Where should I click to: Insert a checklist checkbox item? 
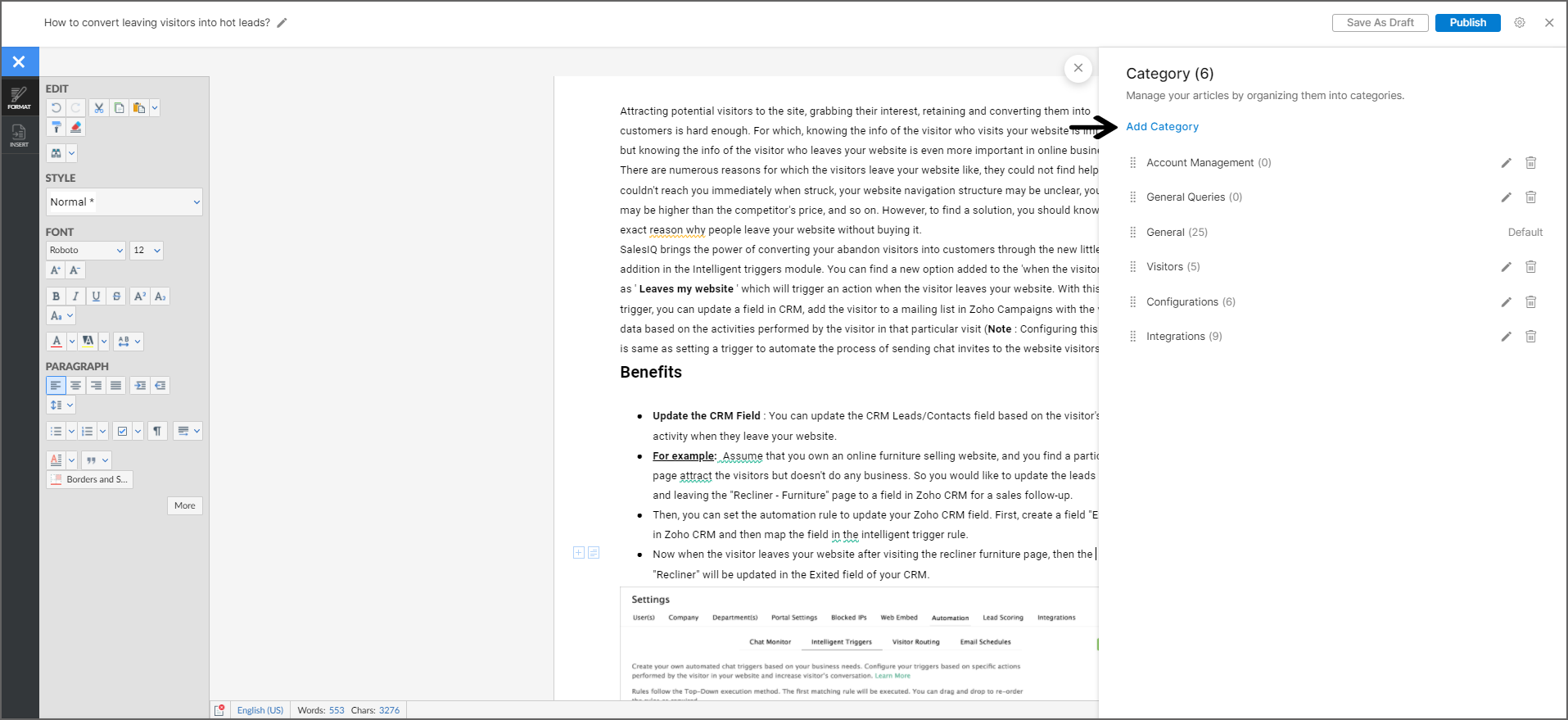122,432
